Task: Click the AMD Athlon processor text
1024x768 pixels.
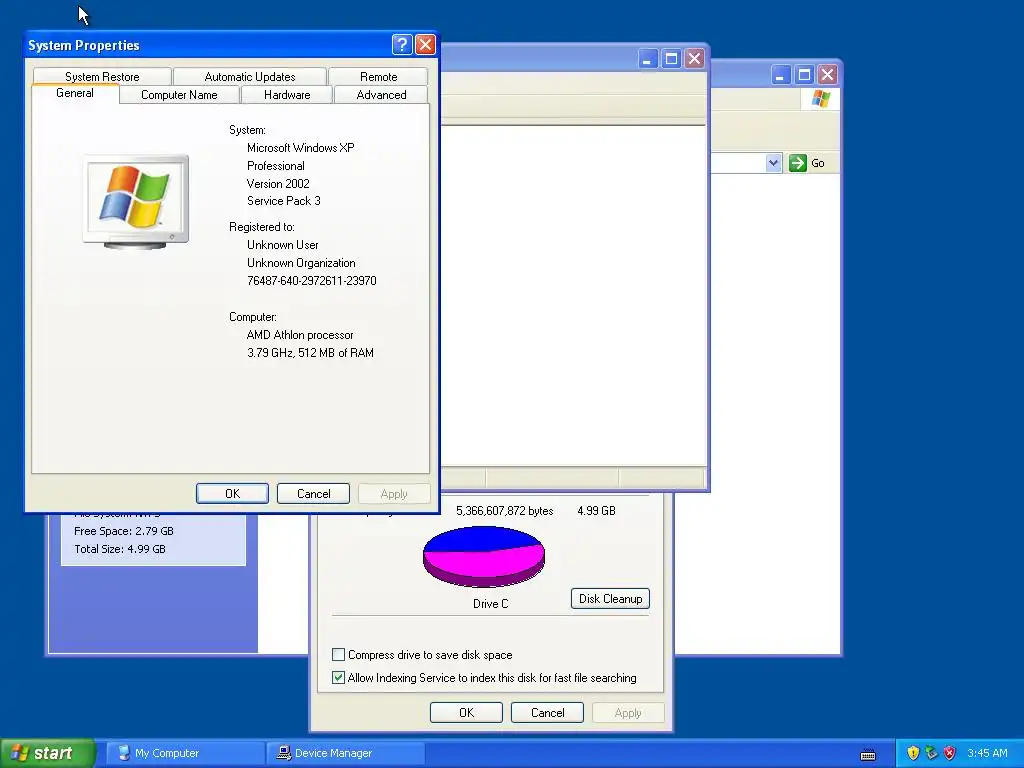Action: [300, 334]
